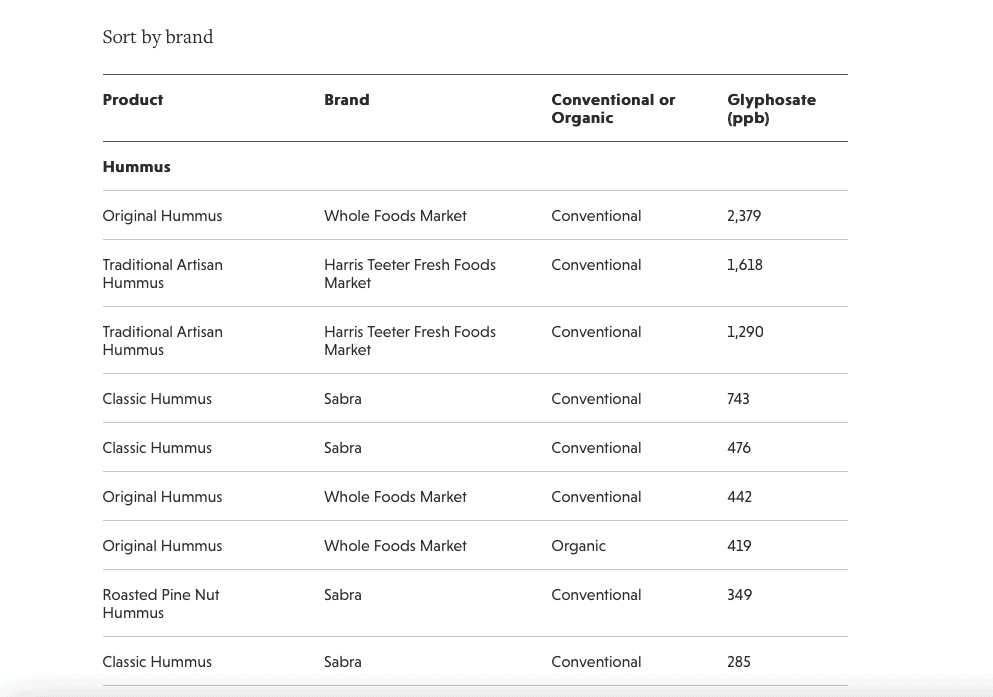The height and width of the screenshot is (697, 993).
Task: Click the Classic Hummus row with 285 ppb
Action: [475, 662]
